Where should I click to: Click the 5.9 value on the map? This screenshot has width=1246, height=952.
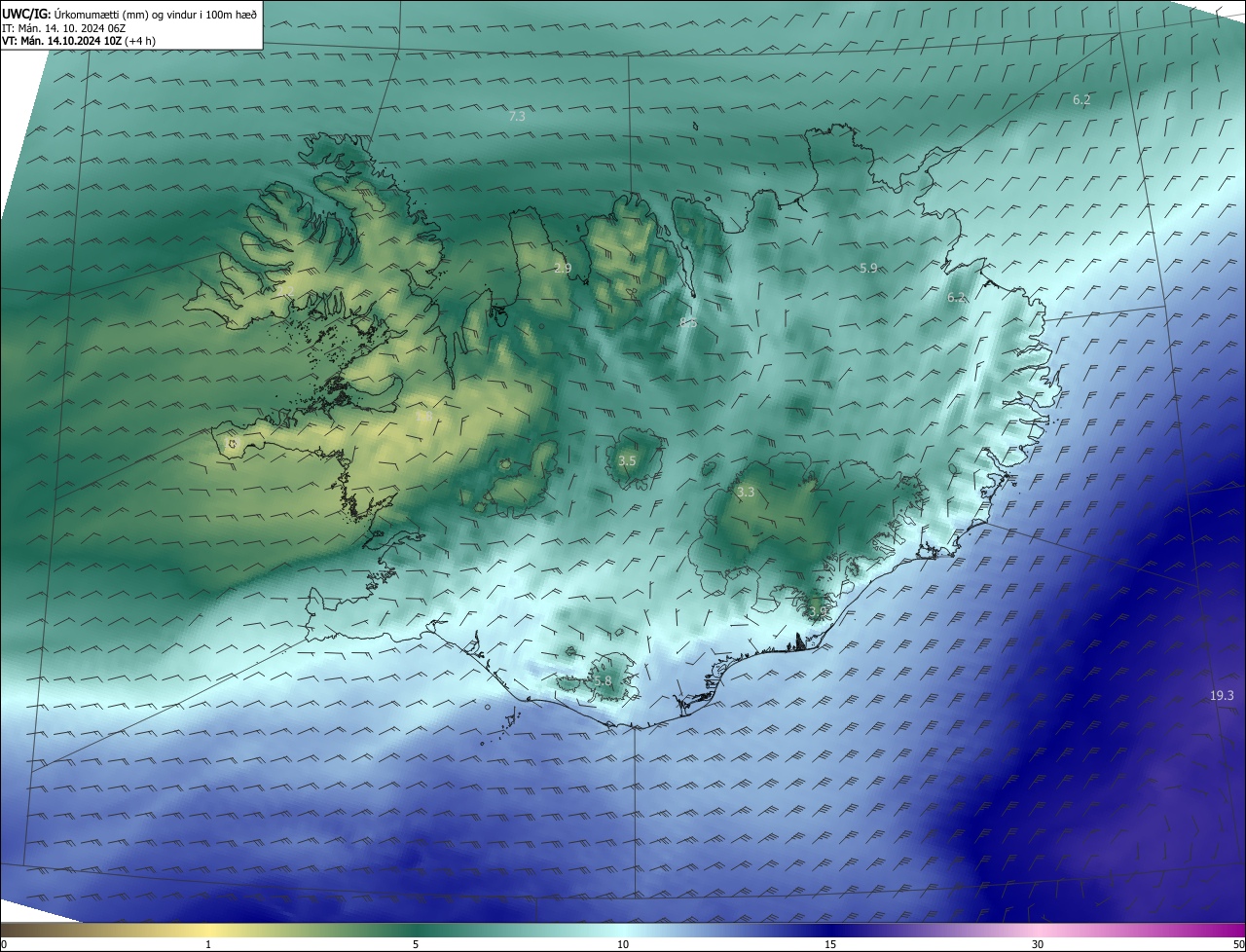pos(868,268)
